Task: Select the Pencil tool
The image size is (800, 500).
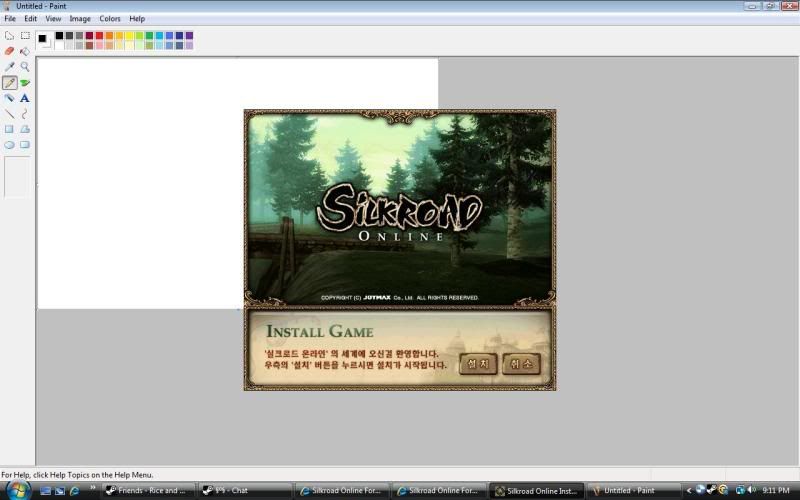Action: click(x=9, y=83)
